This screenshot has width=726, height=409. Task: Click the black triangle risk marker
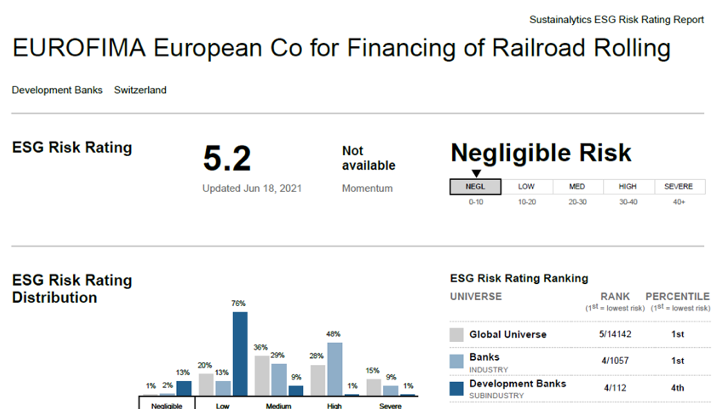[x=475, y=174]
